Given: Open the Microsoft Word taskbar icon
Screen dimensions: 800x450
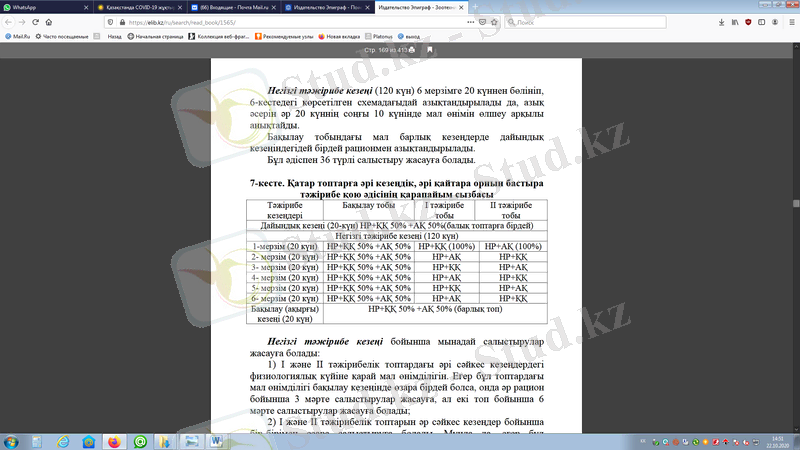Looking at the screenshot, I should 216,442.
